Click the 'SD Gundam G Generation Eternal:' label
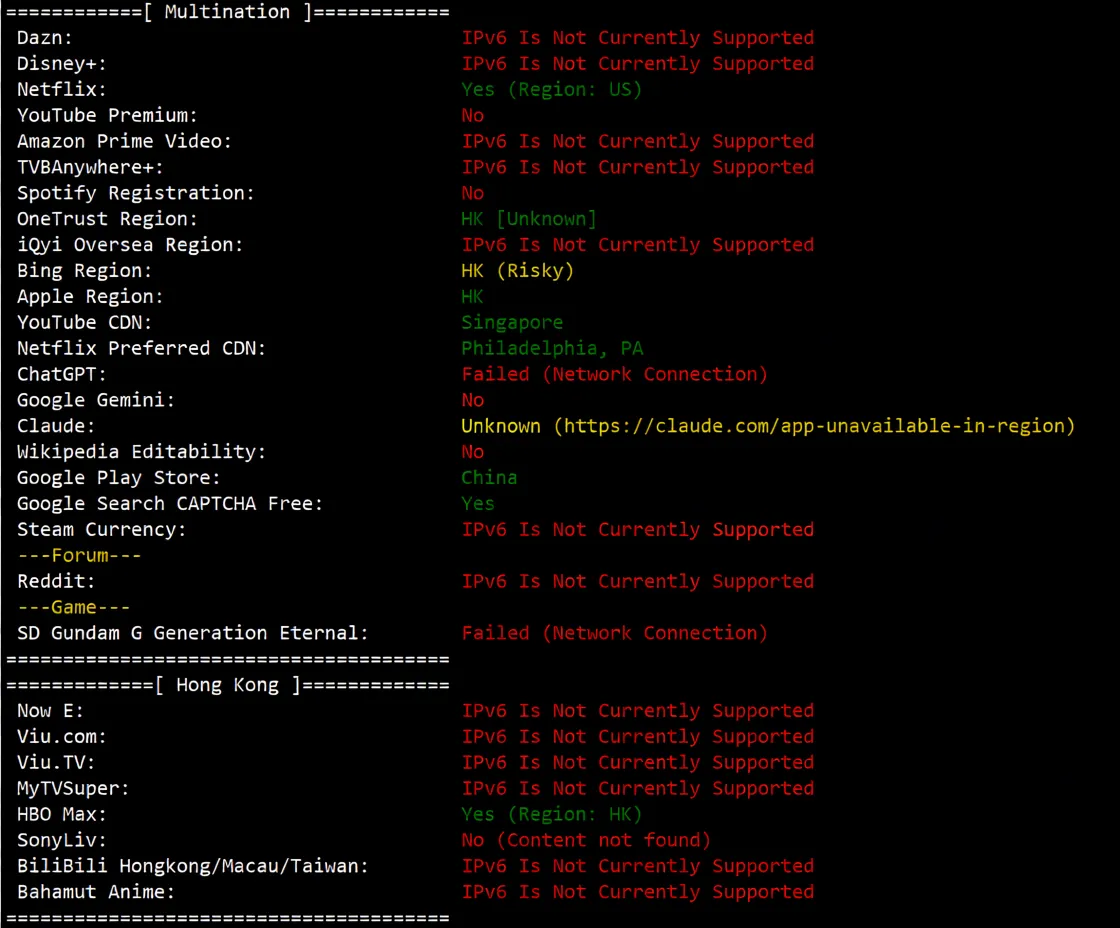The image size is (1120, 928). point(193,633)
